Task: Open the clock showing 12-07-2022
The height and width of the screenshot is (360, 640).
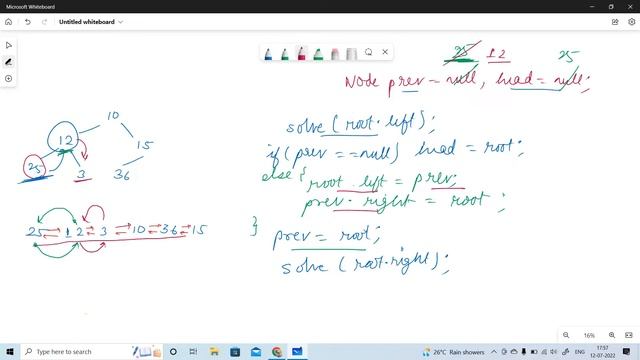Action: pyautogui.click(x=602, y=351)
